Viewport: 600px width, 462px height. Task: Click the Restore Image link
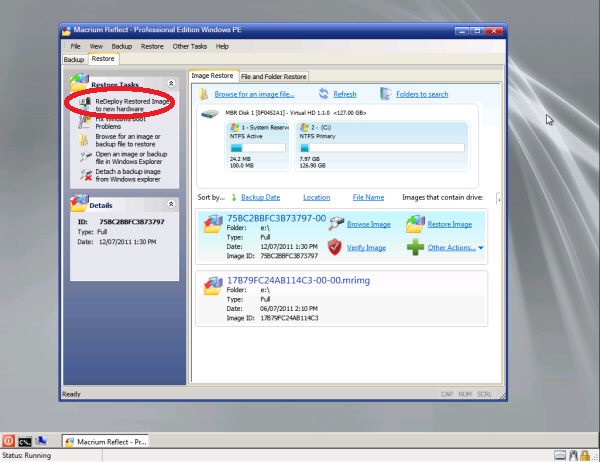(x=450, y=224)
